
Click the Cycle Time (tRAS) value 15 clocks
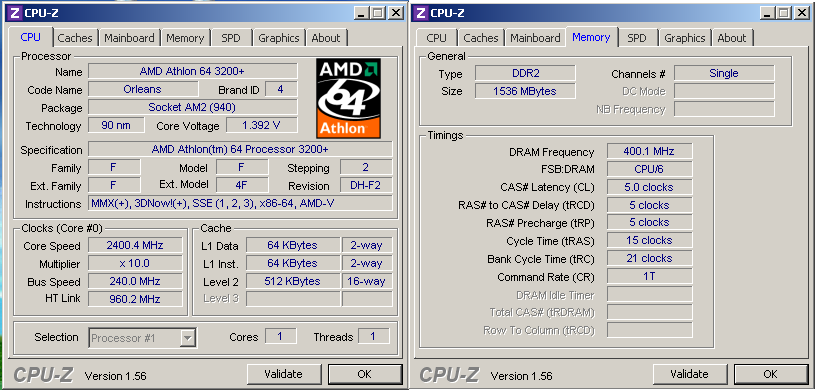(x=649, y=240)
